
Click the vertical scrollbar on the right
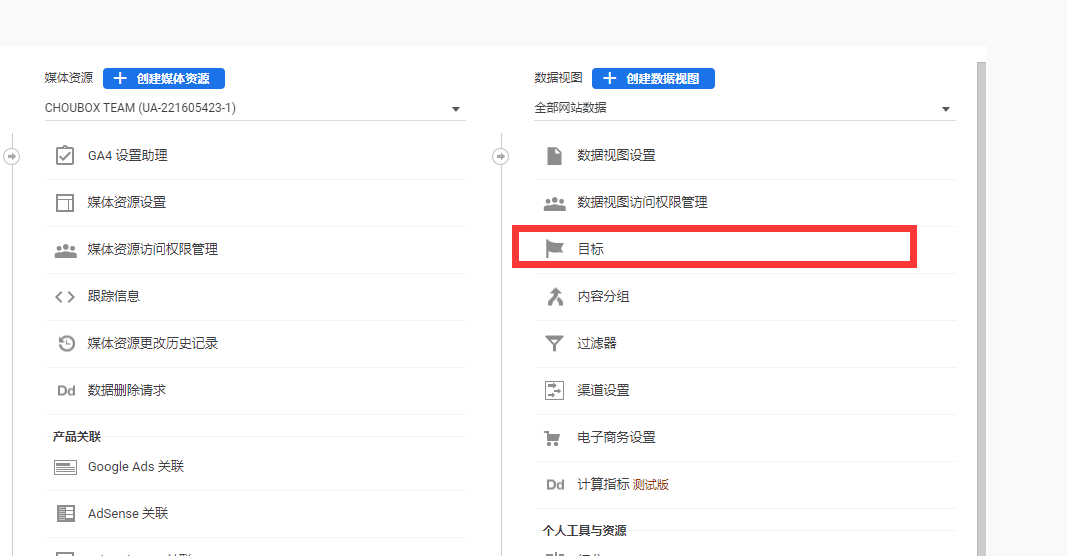click(981, 300)
